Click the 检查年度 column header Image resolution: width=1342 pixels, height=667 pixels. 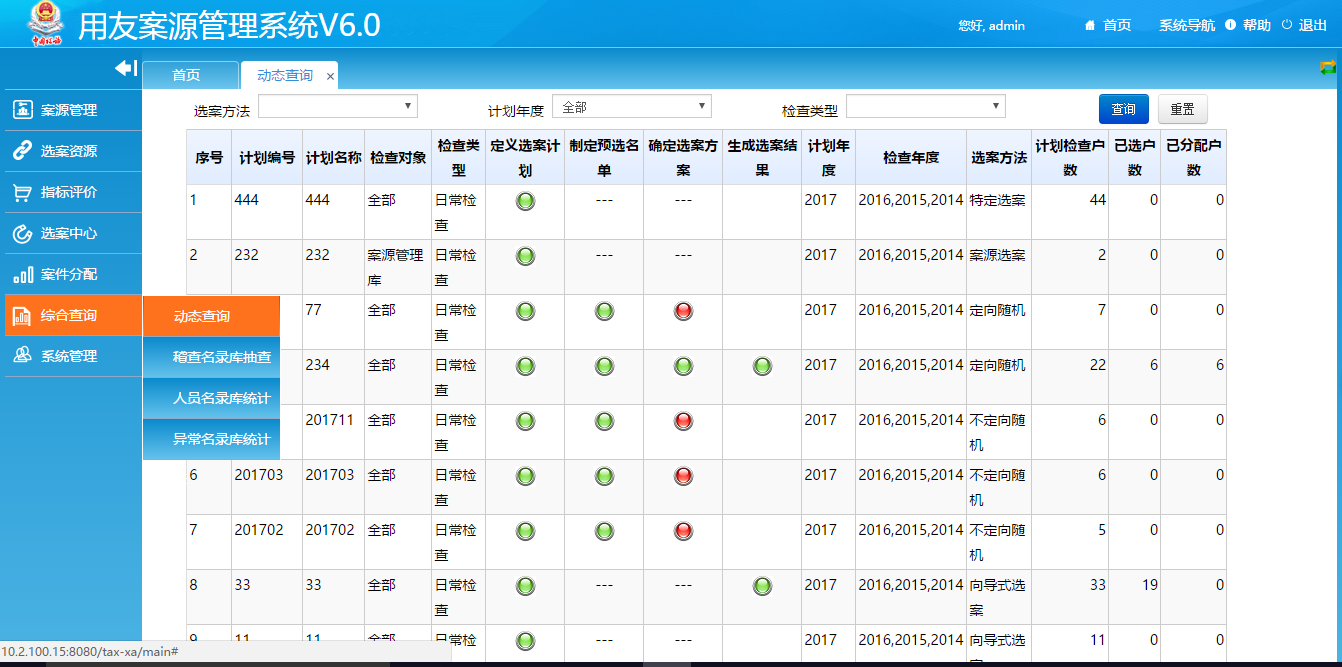click(x=911, y=158)
